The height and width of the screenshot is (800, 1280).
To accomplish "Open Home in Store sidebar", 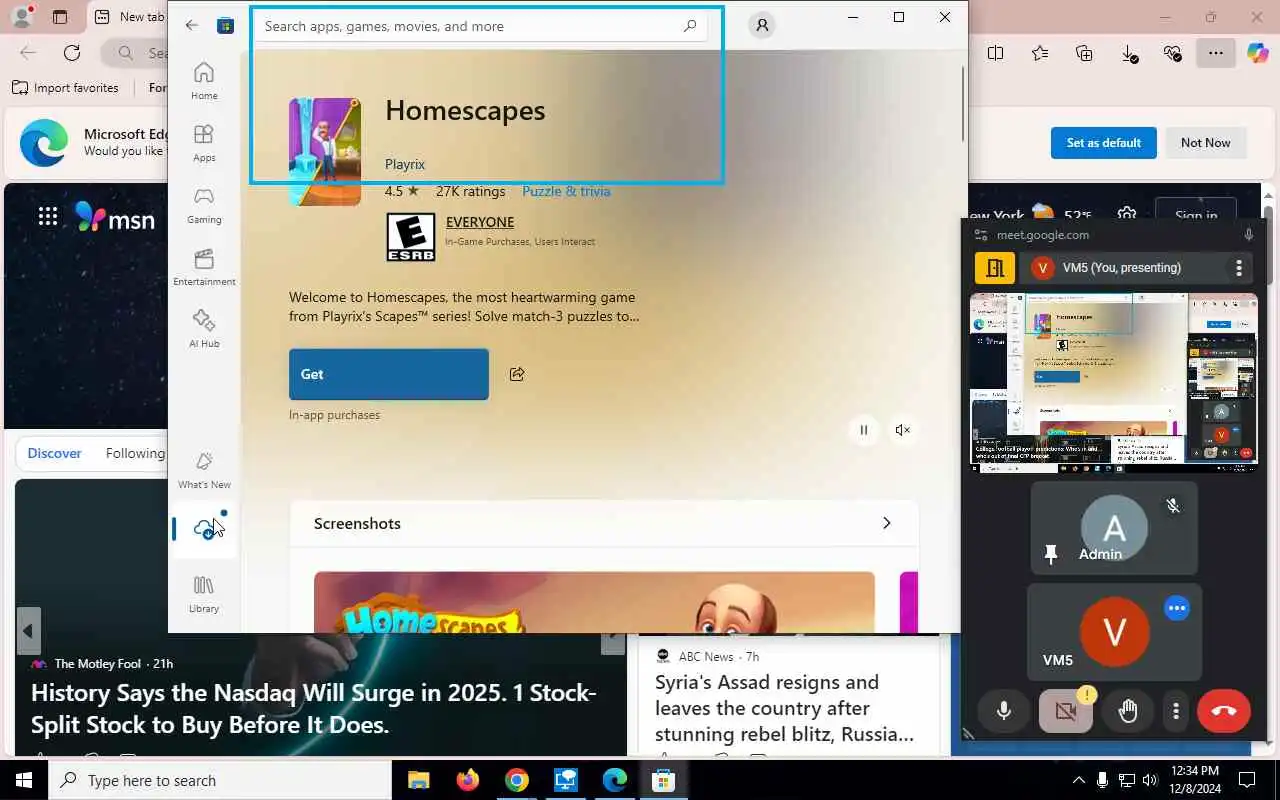I will 204,81.
